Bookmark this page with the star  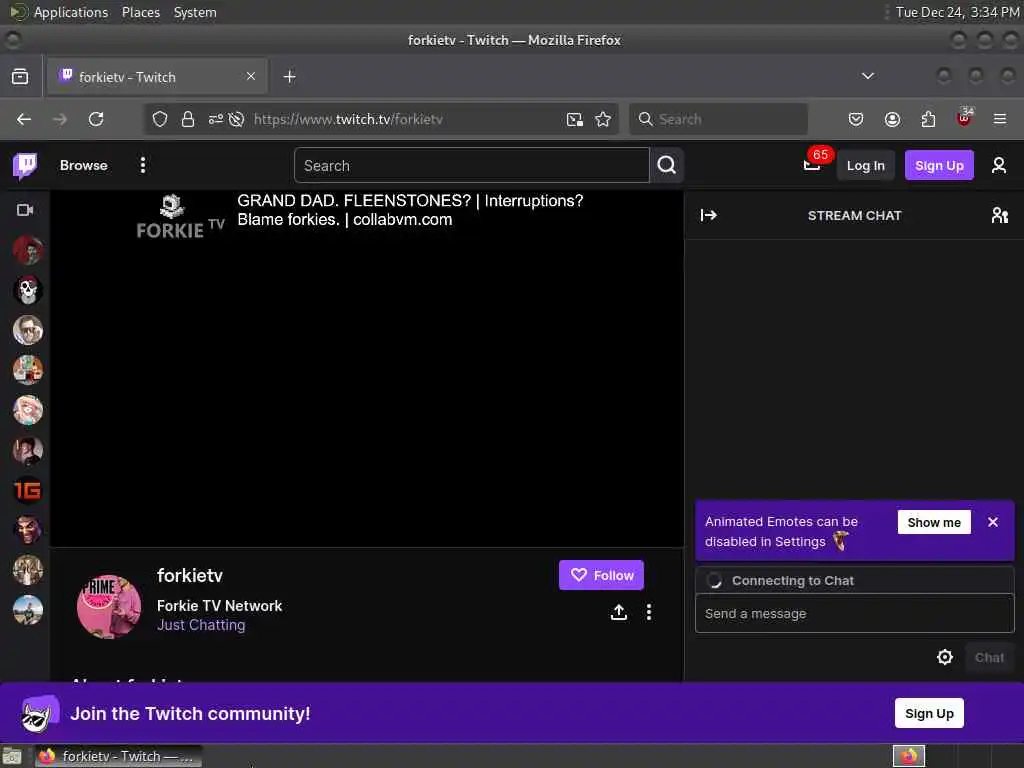pyautogui.click(x=603, y=119)
